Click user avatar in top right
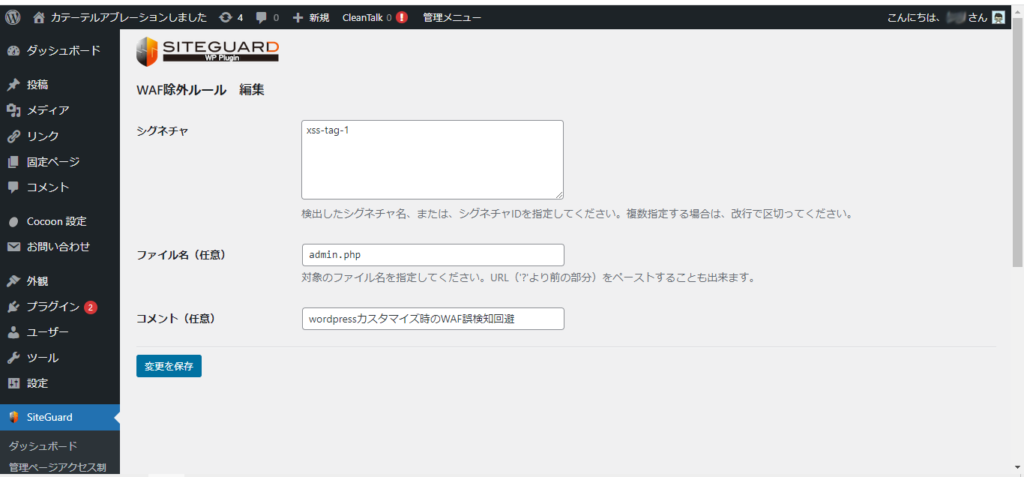This screenshot has height=477, width=1024. tap(998, 17)
